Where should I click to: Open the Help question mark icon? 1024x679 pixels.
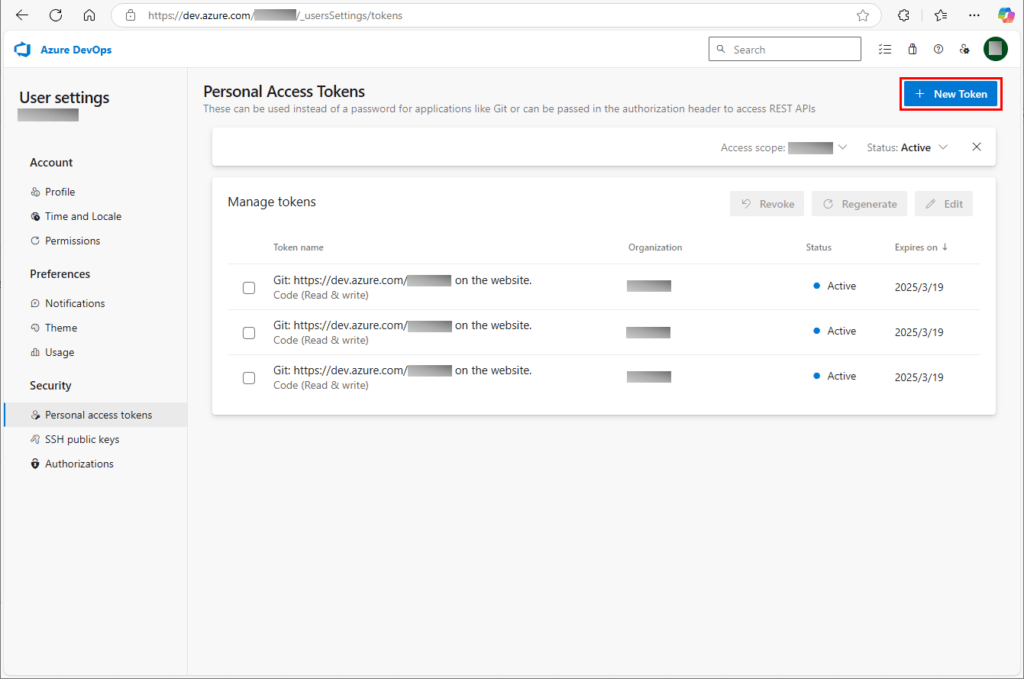(938, 49)
